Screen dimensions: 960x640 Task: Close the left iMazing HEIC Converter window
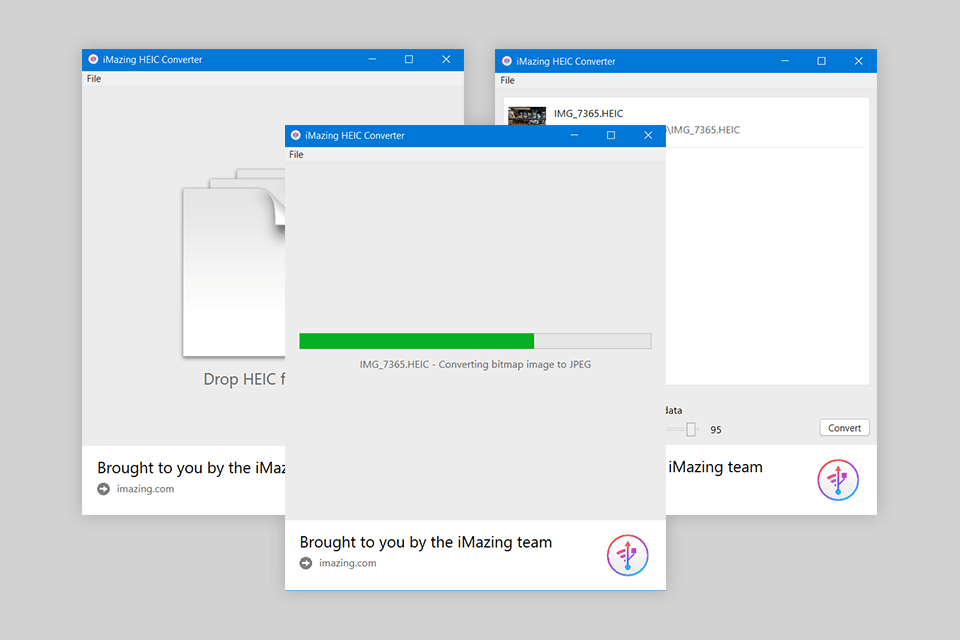446,59
